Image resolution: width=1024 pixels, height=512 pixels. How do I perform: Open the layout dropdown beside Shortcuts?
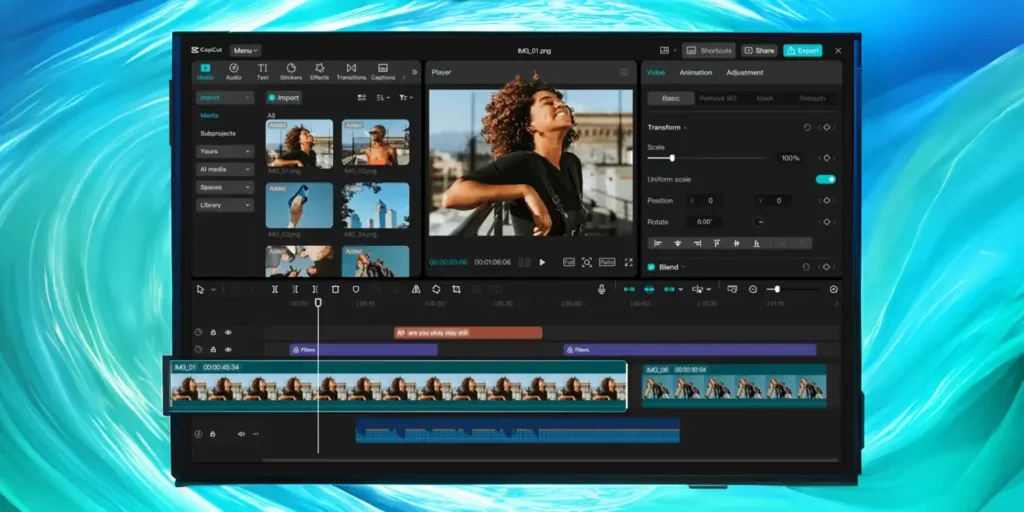[666, 50]
